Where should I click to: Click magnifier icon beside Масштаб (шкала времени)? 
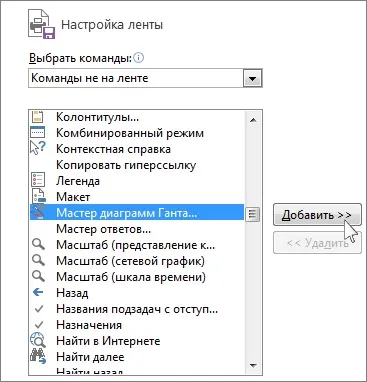tap(38, 276)
